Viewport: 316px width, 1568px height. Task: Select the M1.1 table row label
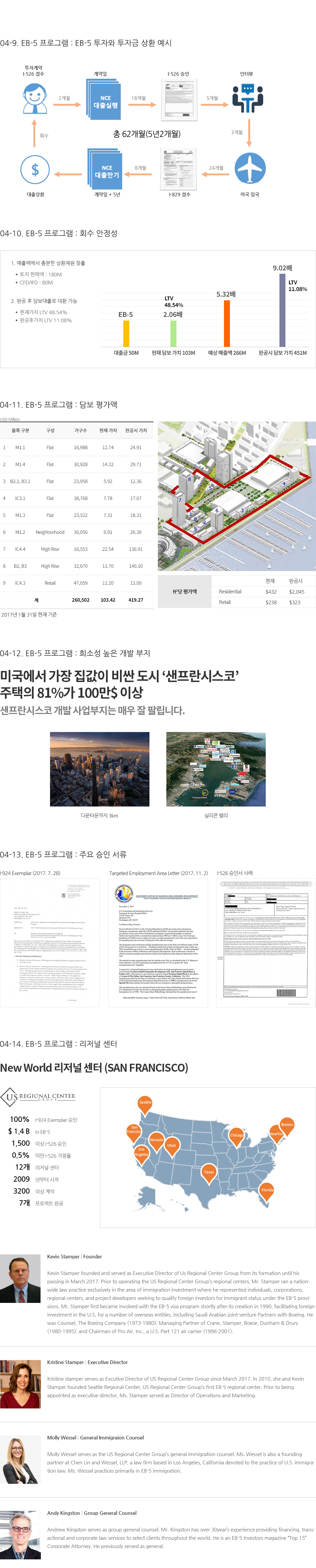[x=20, y=447]
